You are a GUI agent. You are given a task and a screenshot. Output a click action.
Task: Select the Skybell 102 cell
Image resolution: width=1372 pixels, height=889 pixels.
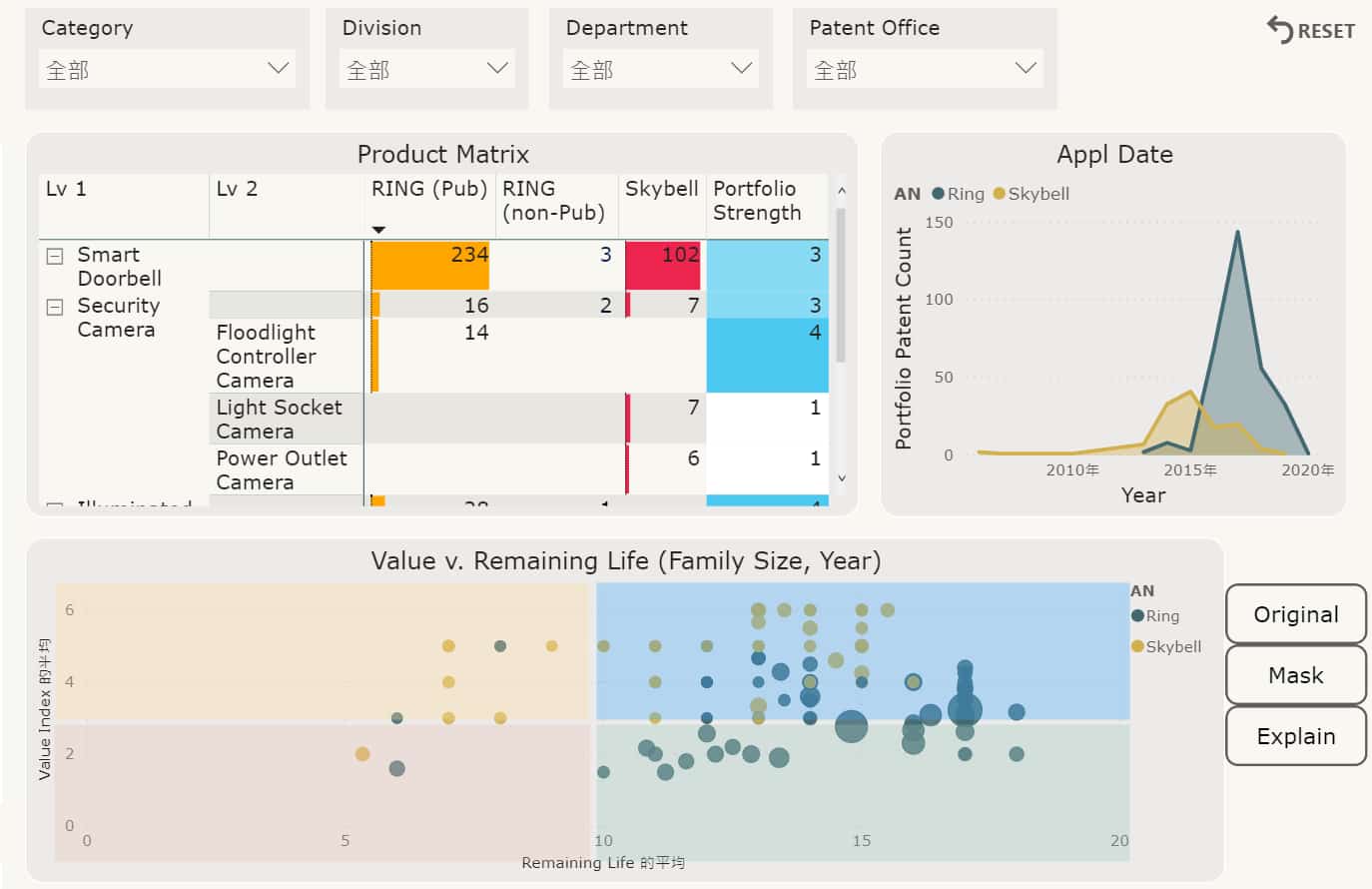(663, 265)
